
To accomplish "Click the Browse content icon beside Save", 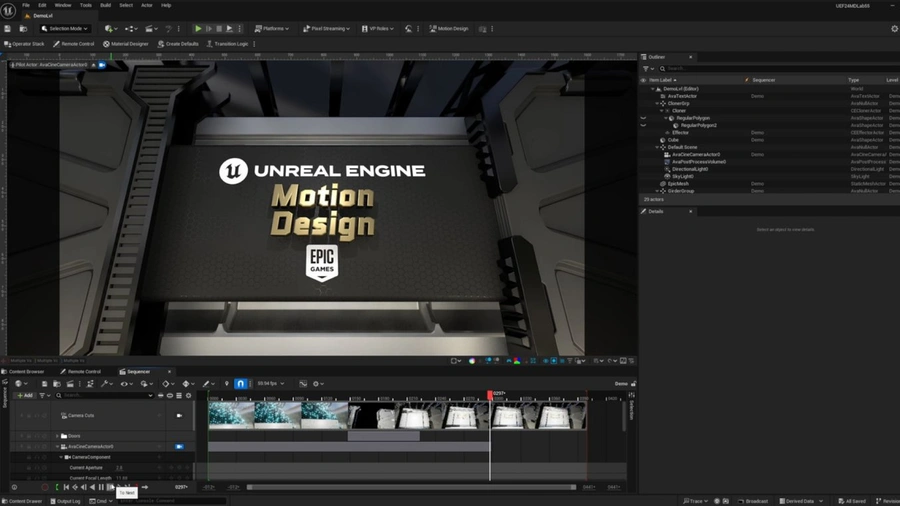I will tap(23, 29).
